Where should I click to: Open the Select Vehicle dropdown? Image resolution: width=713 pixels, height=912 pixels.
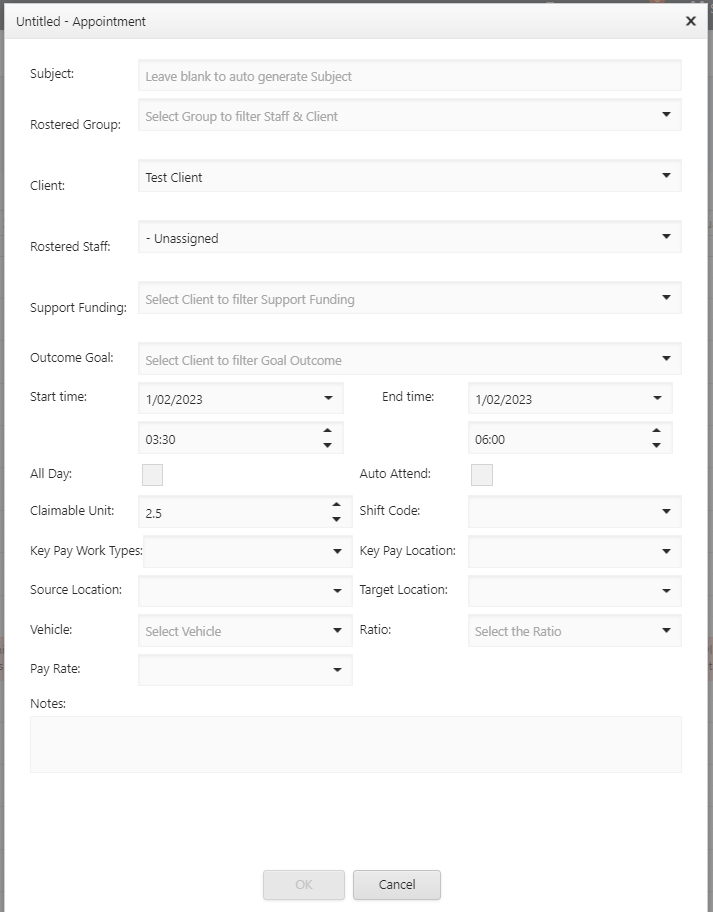[x=245, y=630]
